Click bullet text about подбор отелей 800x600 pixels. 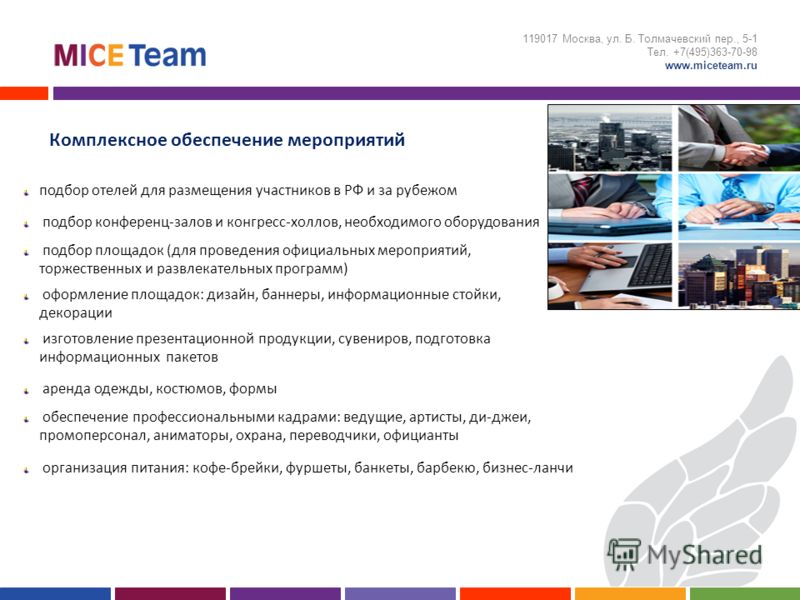pos(248,190)
